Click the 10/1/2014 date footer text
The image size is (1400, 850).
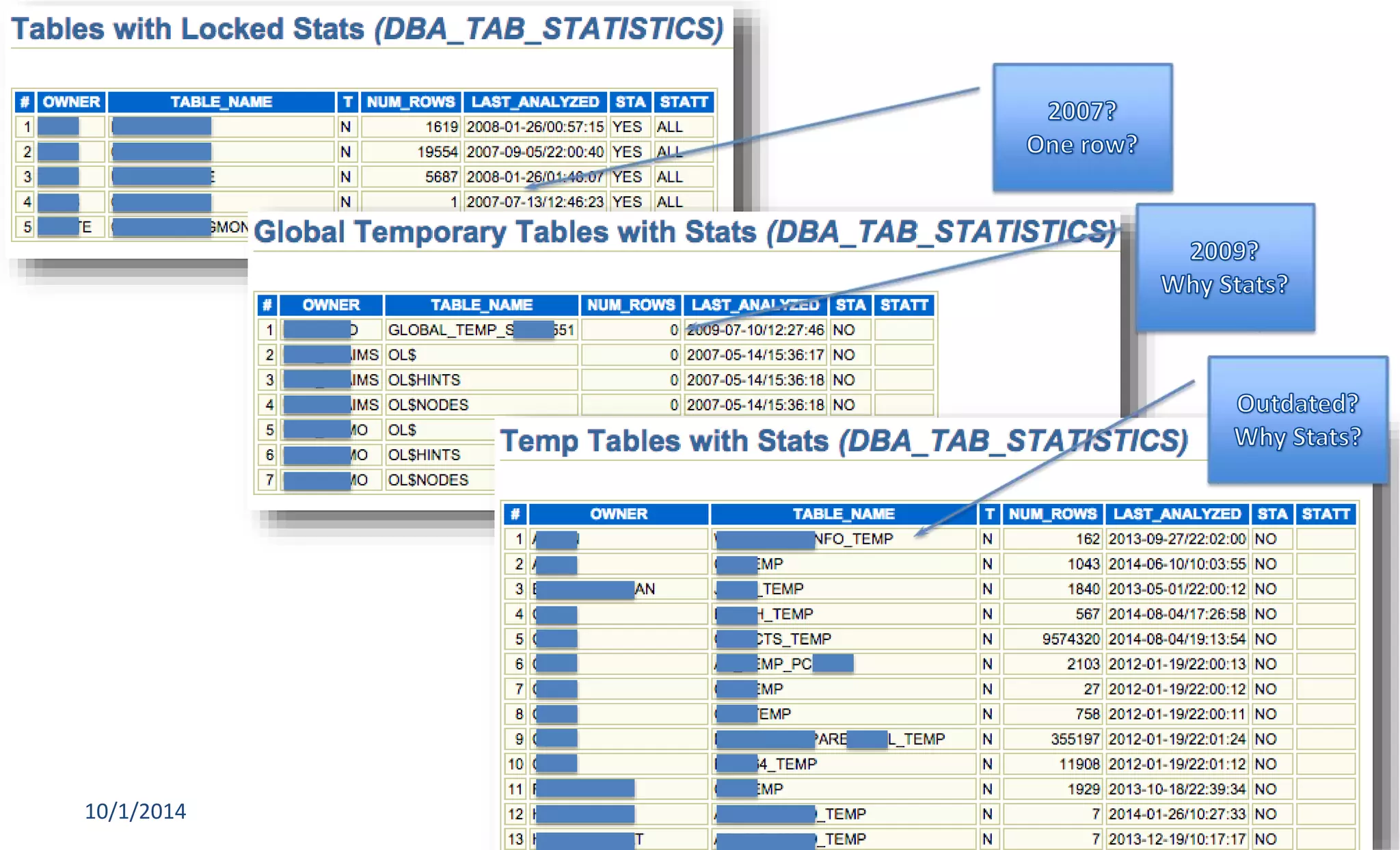click(x=135, y=812)
